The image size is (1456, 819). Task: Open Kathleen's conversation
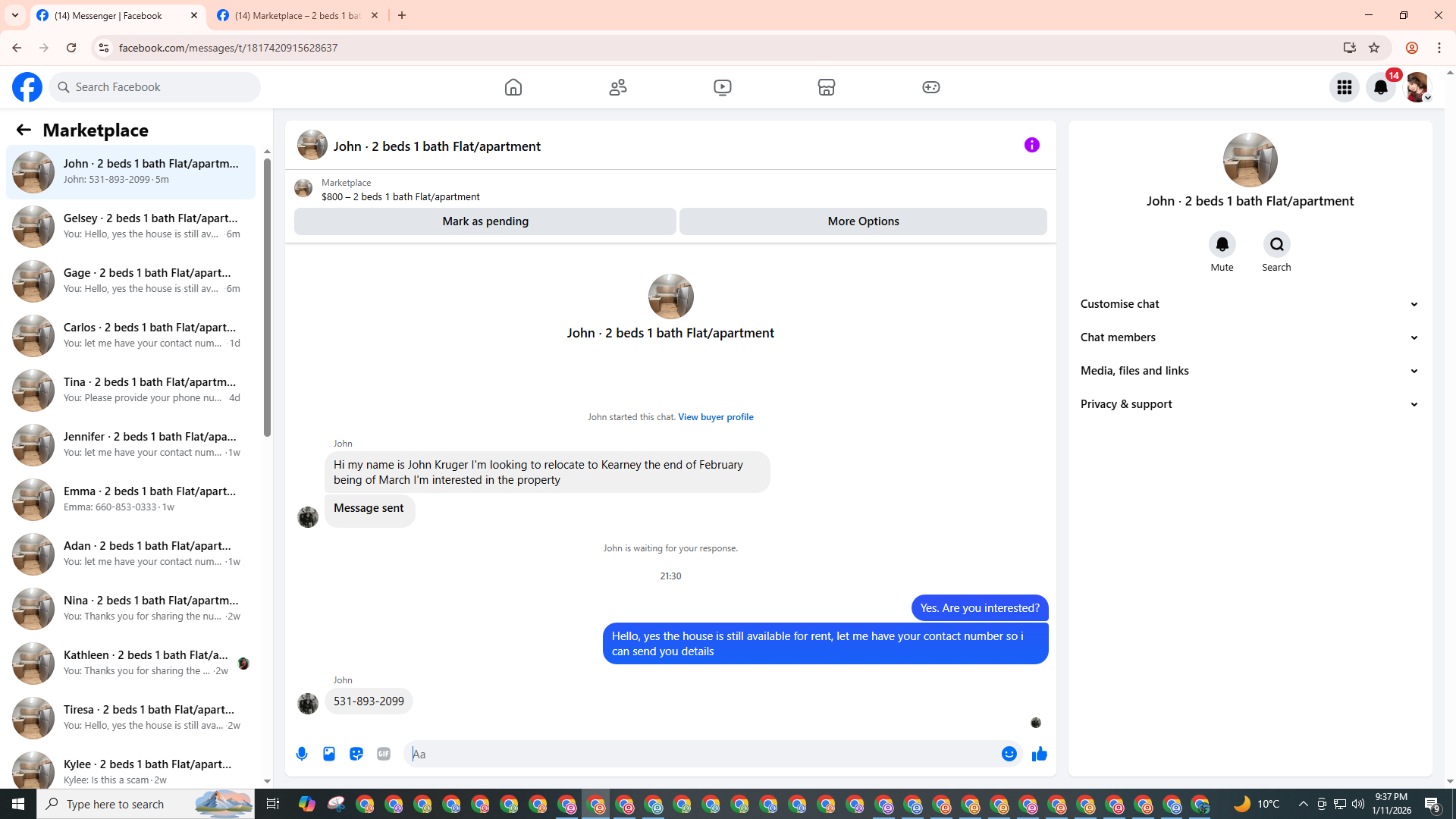pyautogui.click(x=131, y=664)
